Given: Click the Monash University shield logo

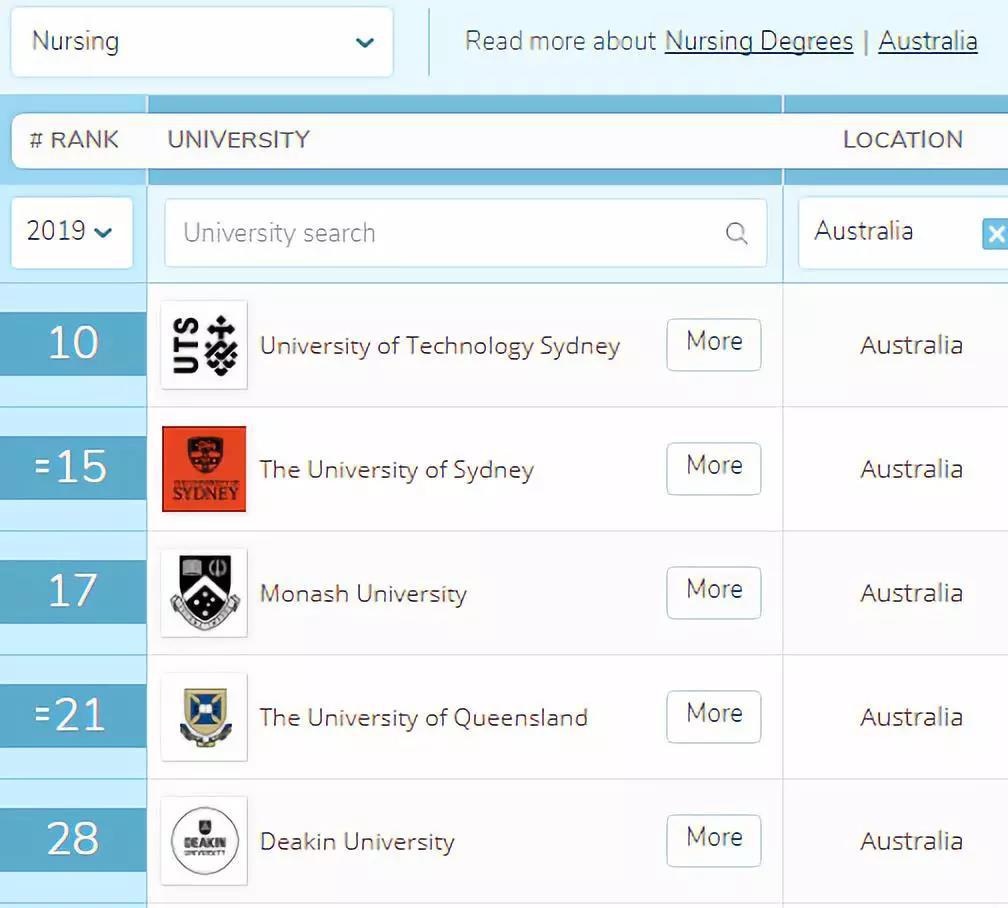Looking at the screenshot, I should pyautogui.click(x=204, y=593).
